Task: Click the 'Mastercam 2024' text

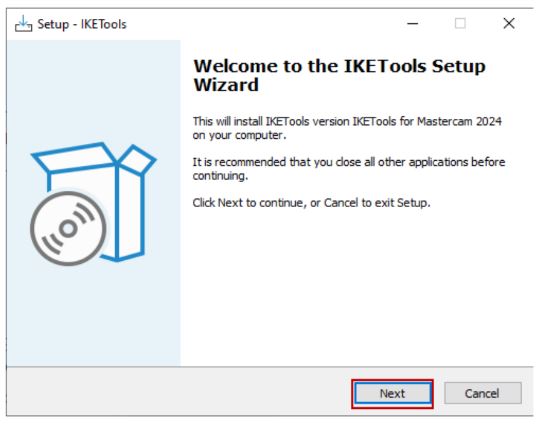Action: (x=459, y=122)
